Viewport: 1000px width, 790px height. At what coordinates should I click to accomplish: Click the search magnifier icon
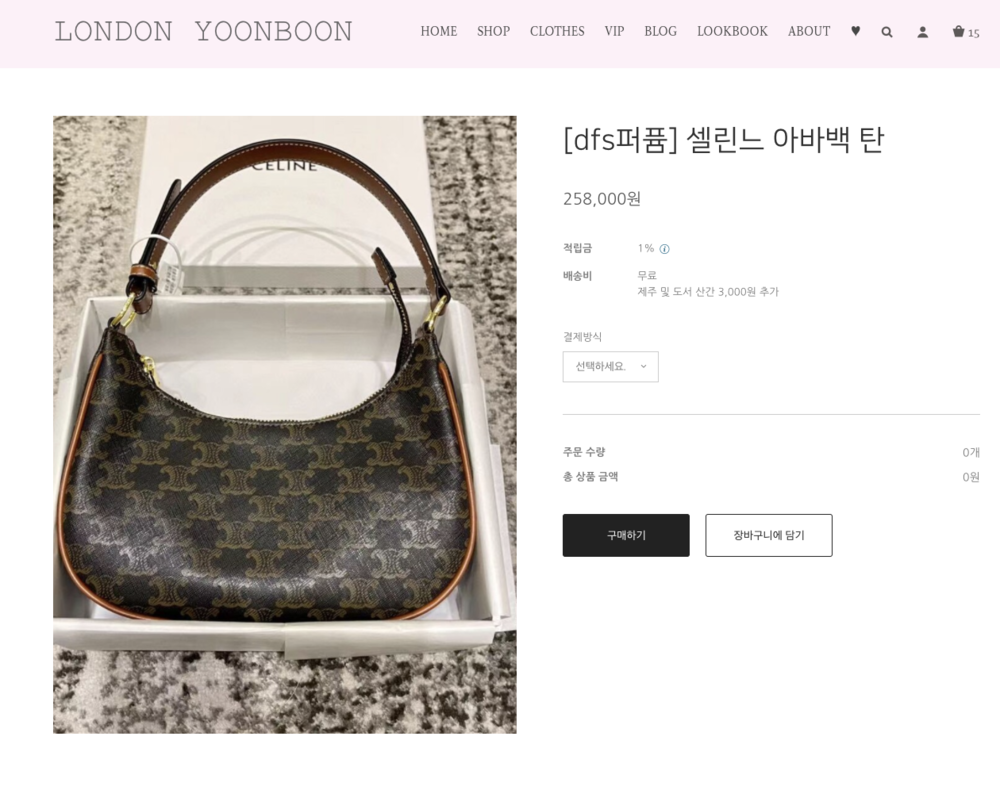[886, 32]
